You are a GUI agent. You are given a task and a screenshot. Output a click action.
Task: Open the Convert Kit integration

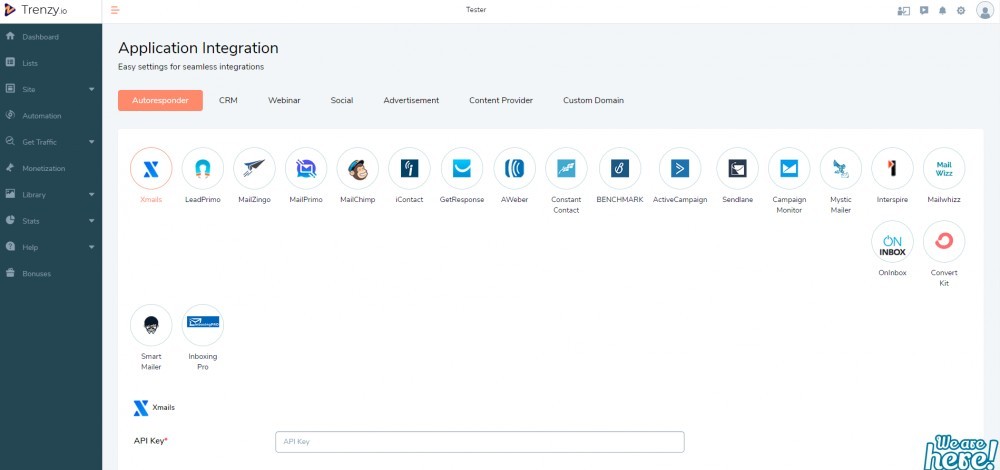click(x=944, y=242)
